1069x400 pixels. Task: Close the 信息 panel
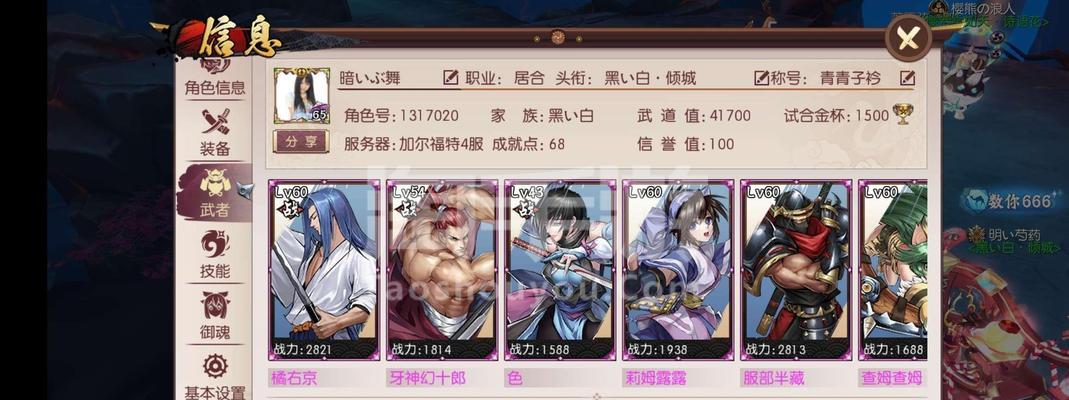coord(908,38)
